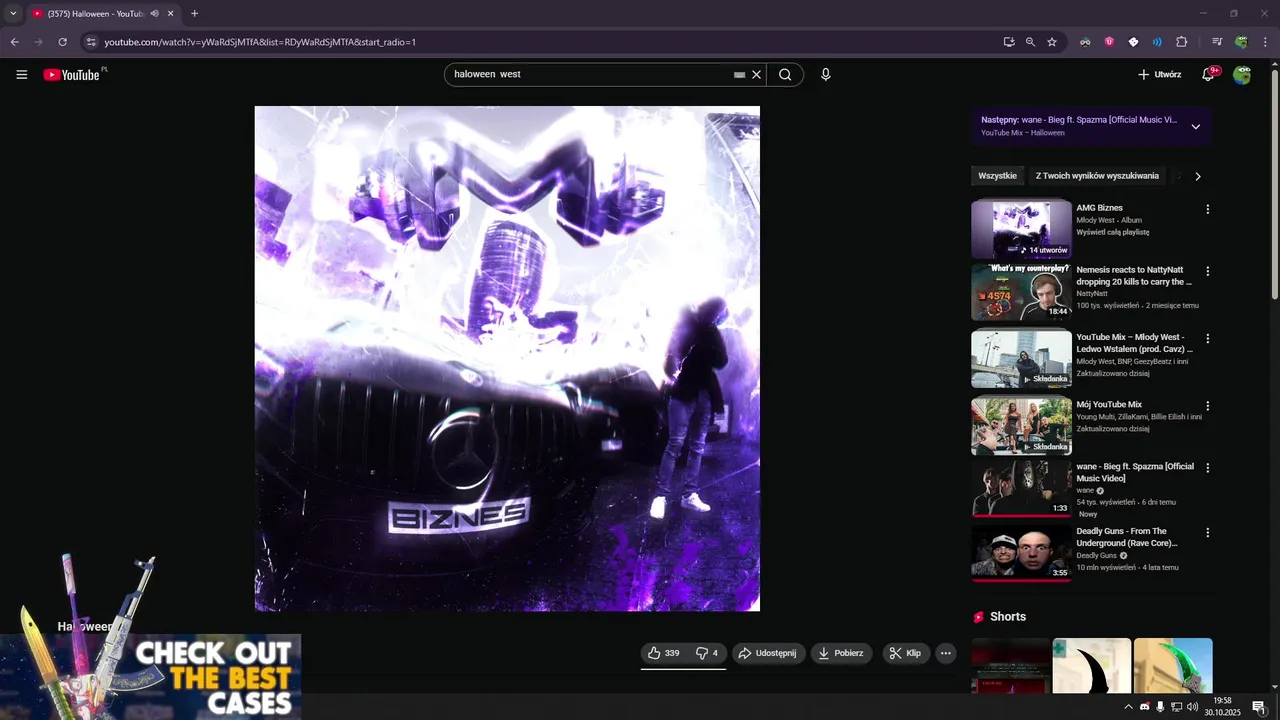This screenshot has height=720, width=1280.
Task: Open more actions ellipsis under video
Action: 946,653
